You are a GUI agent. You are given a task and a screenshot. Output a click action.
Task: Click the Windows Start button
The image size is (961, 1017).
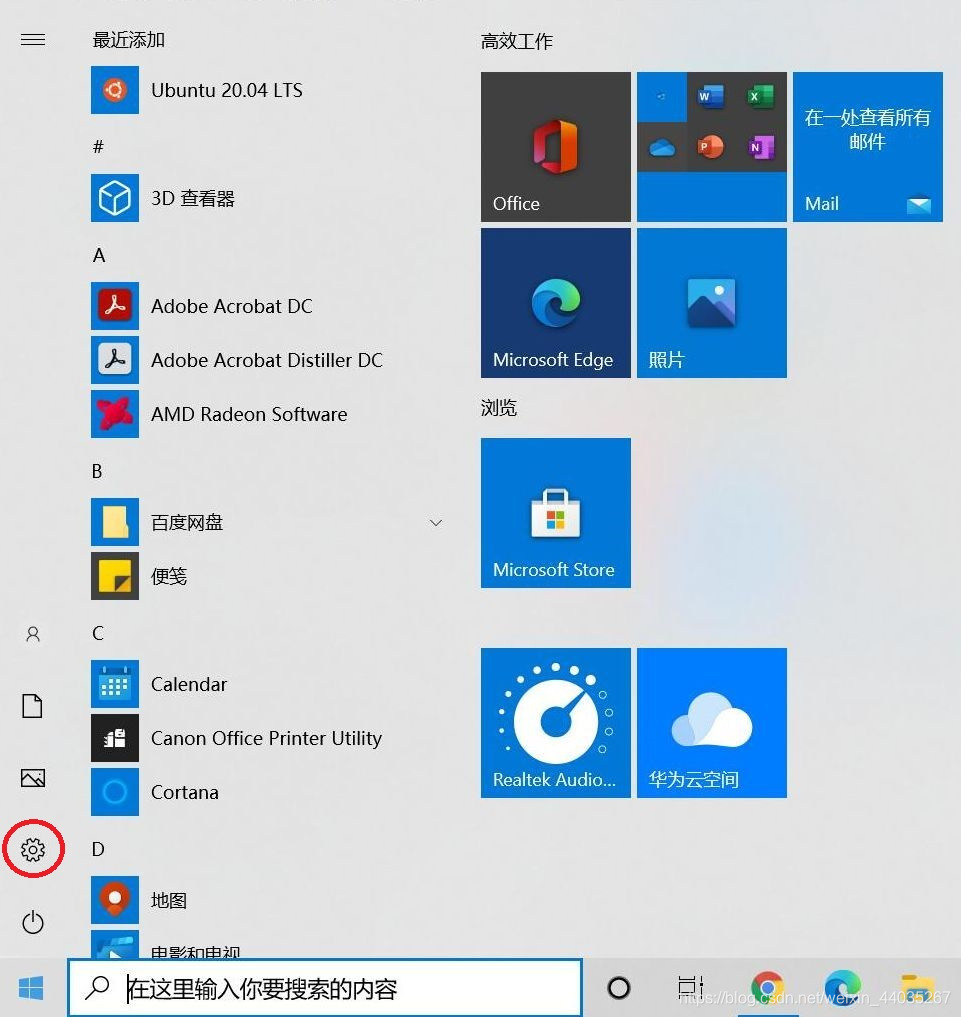pyautogui.click(x=31, y=988)
